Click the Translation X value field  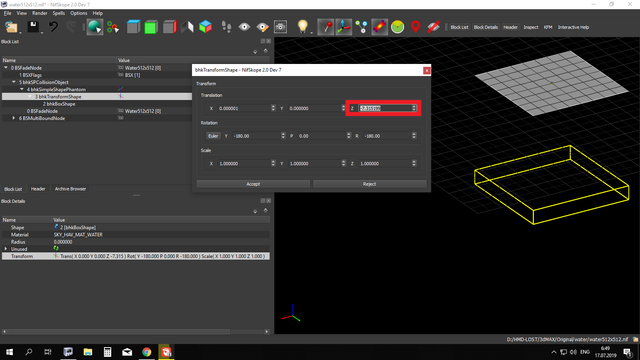click(x=244, y=108)
